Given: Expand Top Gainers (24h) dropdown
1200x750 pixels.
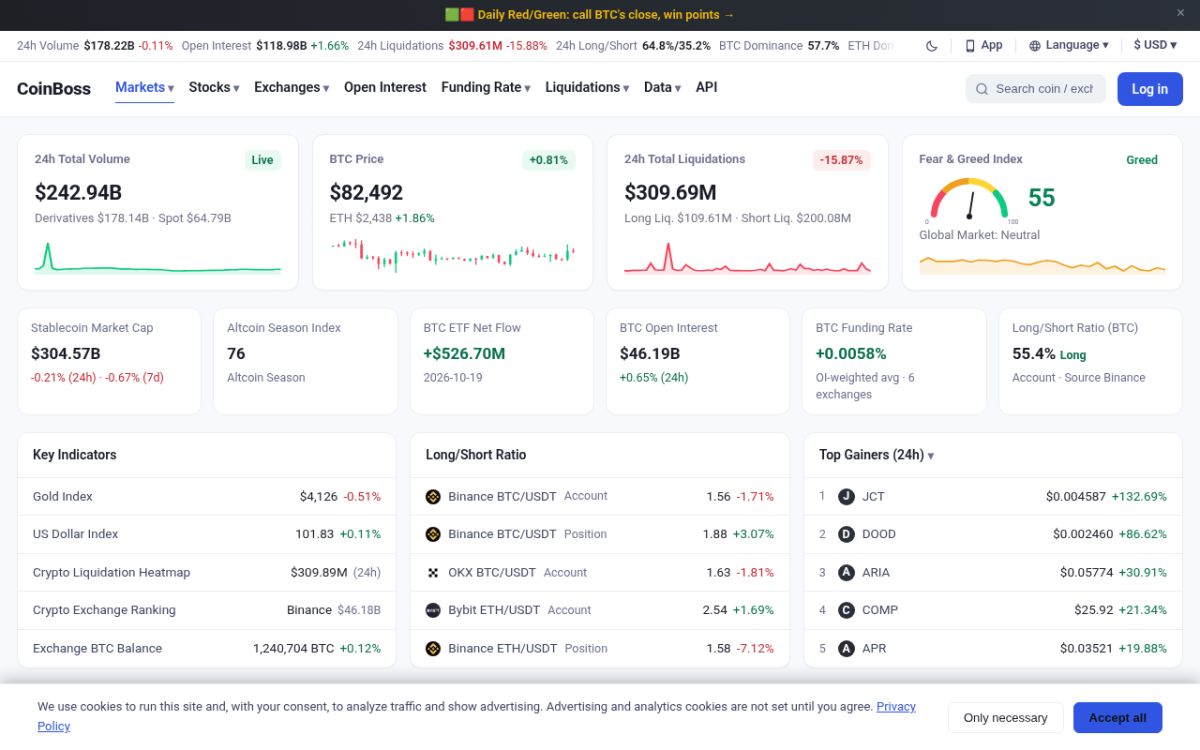Looking at the screenshot, I should point(877,455).
